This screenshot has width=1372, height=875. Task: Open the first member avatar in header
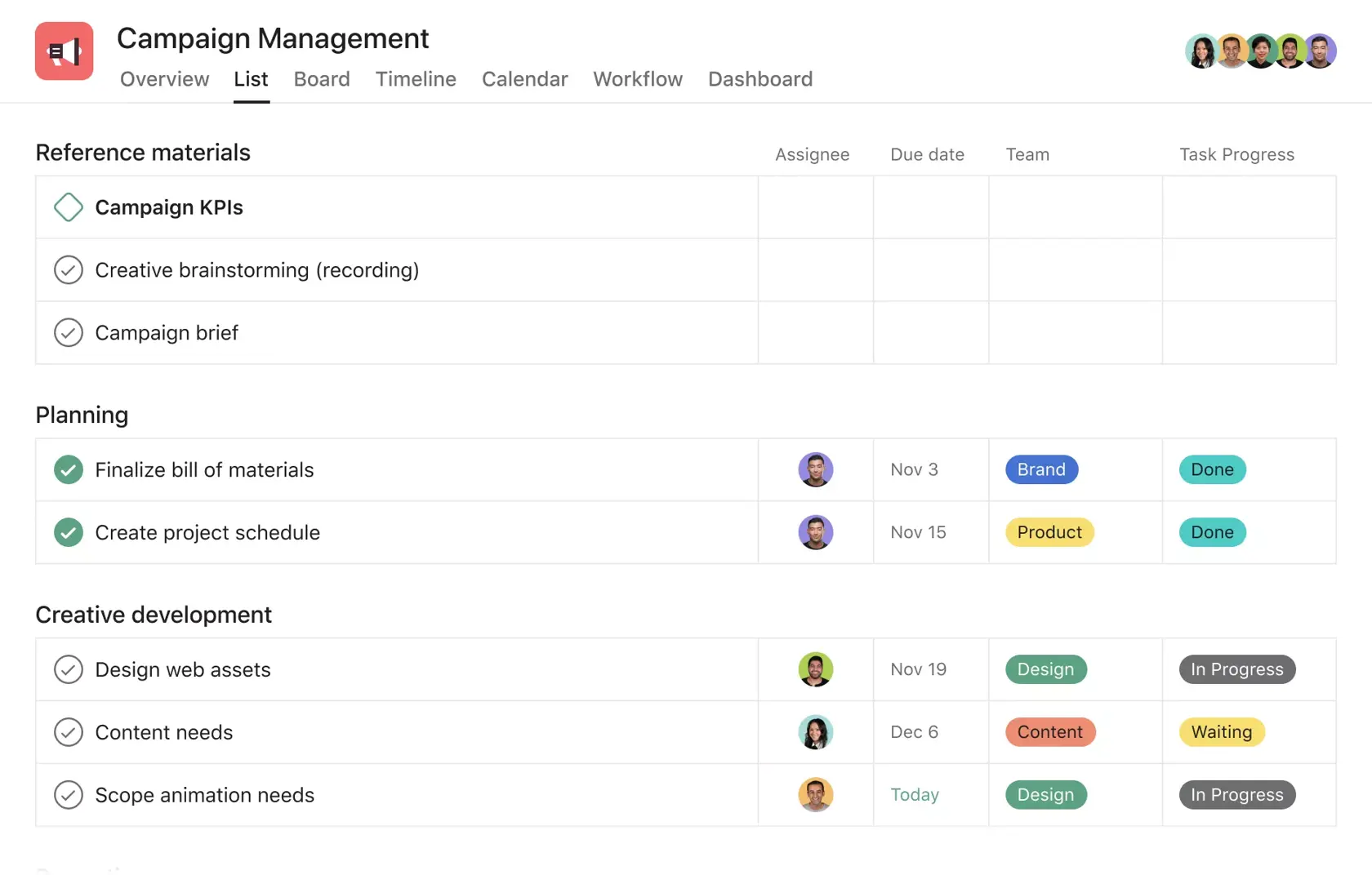point(1201,51)
